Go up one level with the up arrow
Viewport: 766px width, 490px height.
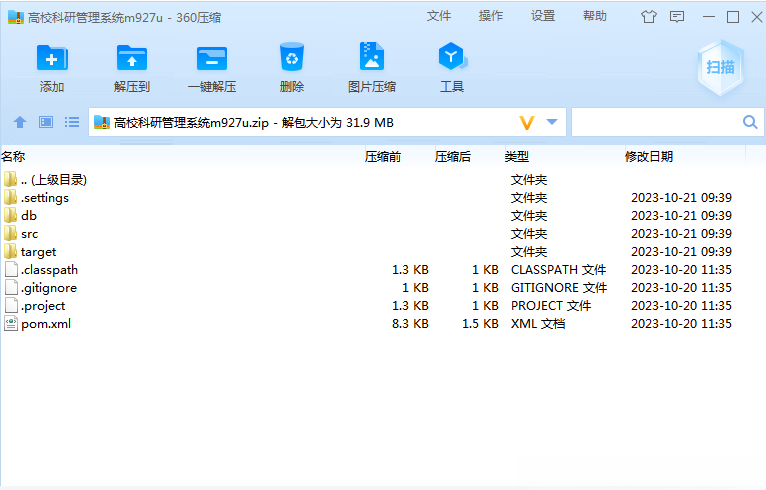(x=20, y=122)
